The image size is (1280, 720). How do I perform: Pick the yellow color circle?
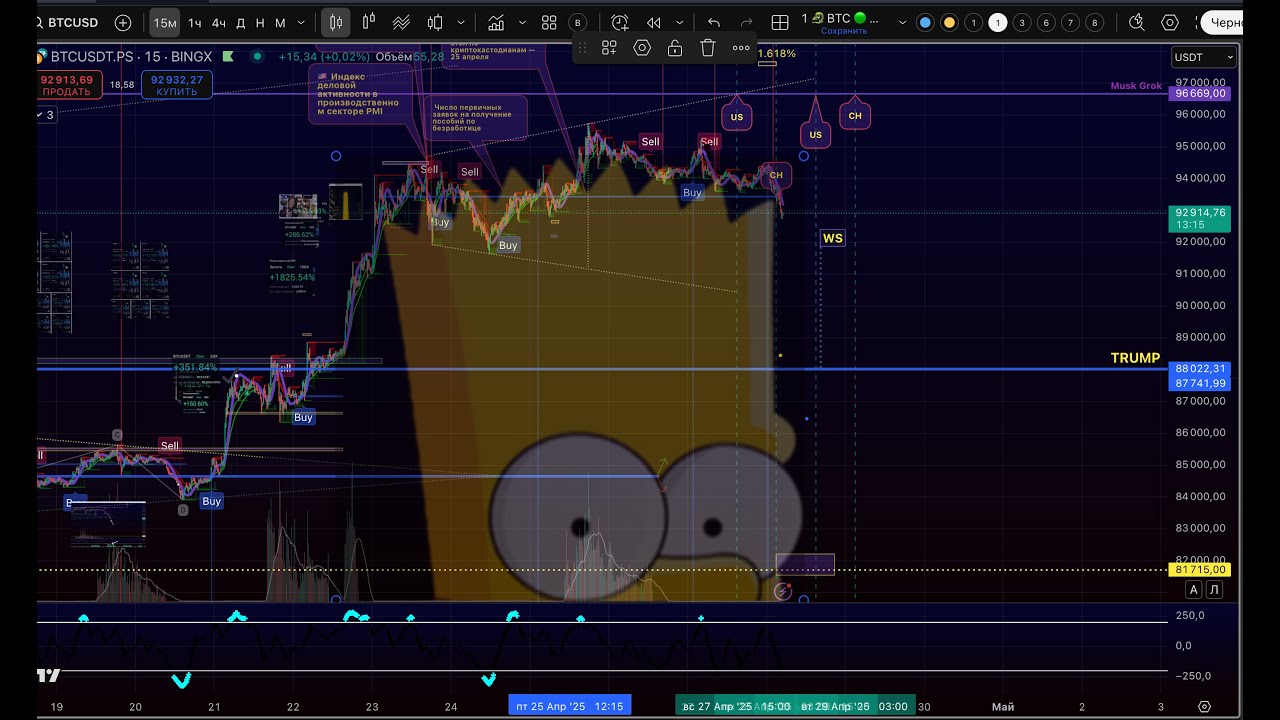click(x=949, y=22)
